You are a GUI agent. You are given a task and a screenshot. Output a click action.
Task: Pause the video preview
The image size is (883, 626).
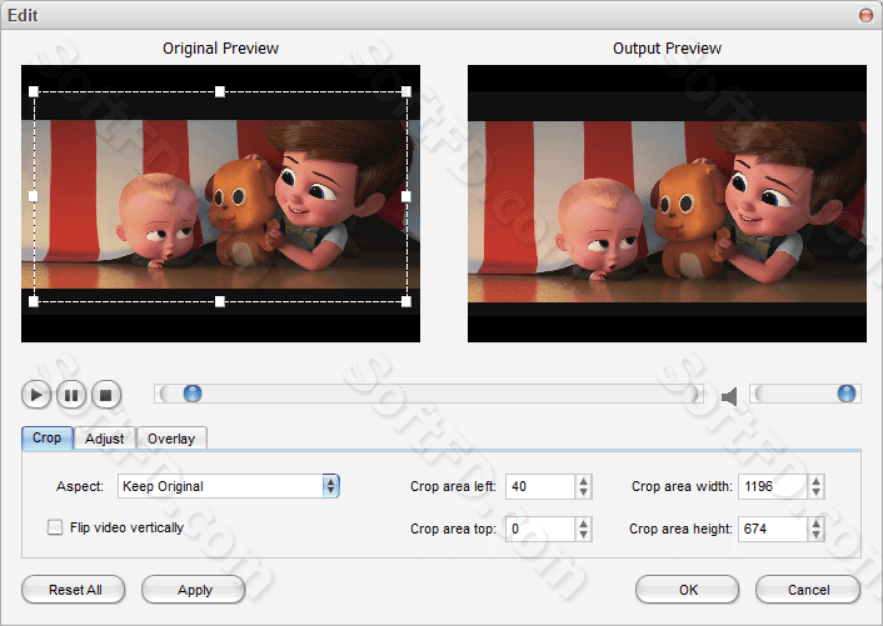[x=71, y=395]
